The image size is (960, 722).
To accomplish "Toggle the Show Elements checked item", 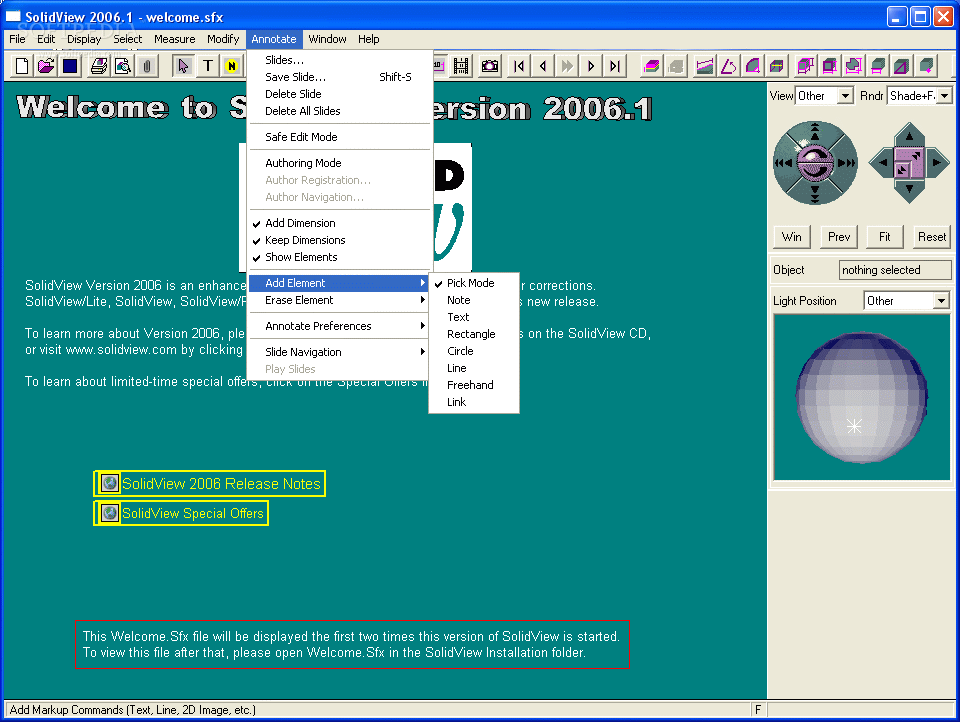I will click(340, 257).
